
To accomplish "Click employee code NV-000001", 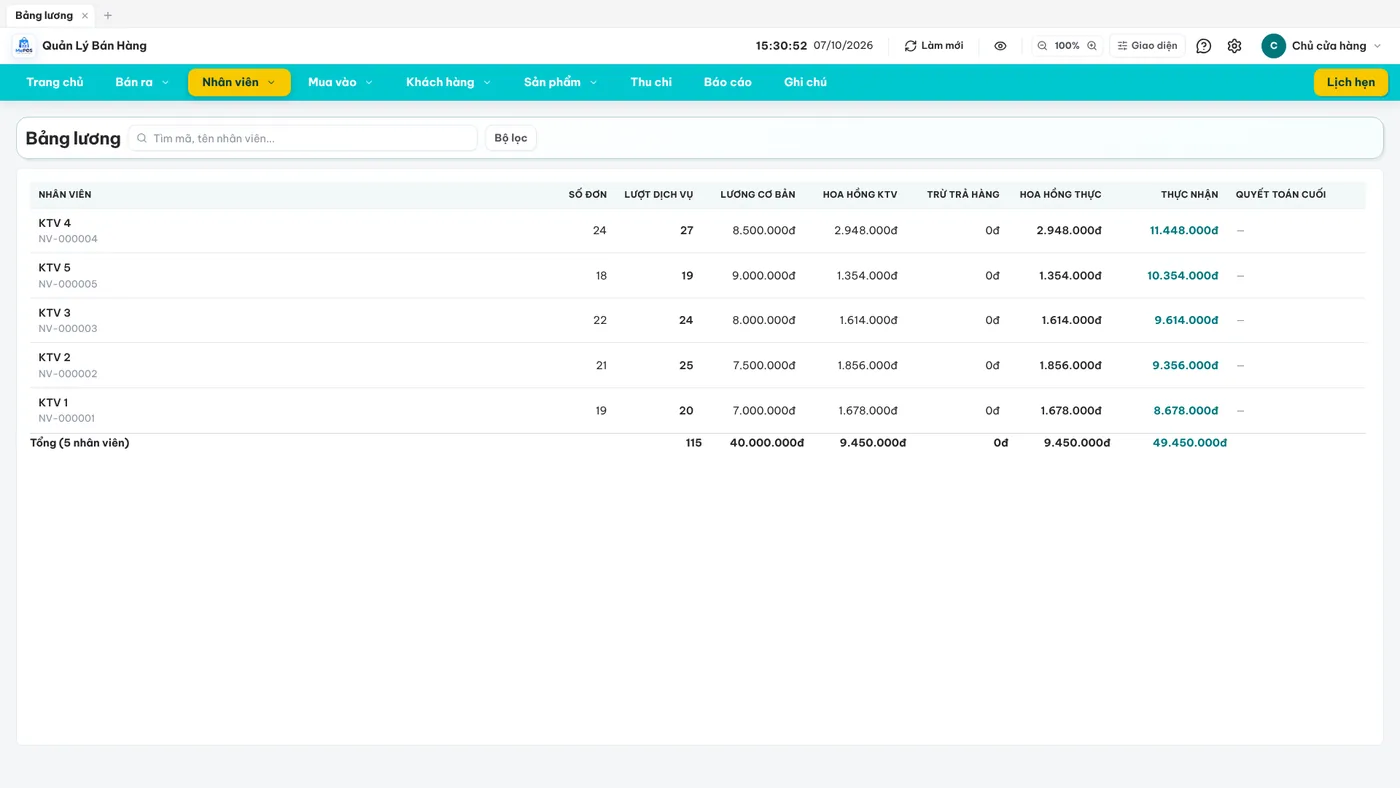I will tap(67, 419).
